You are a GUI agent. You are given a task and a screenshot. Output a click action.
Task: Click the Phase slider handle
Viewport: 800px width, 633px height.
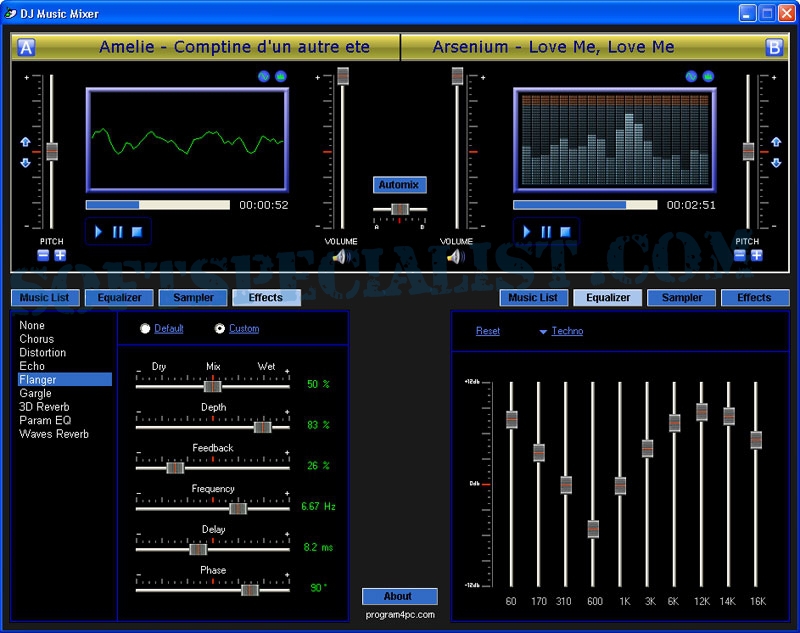250,590
